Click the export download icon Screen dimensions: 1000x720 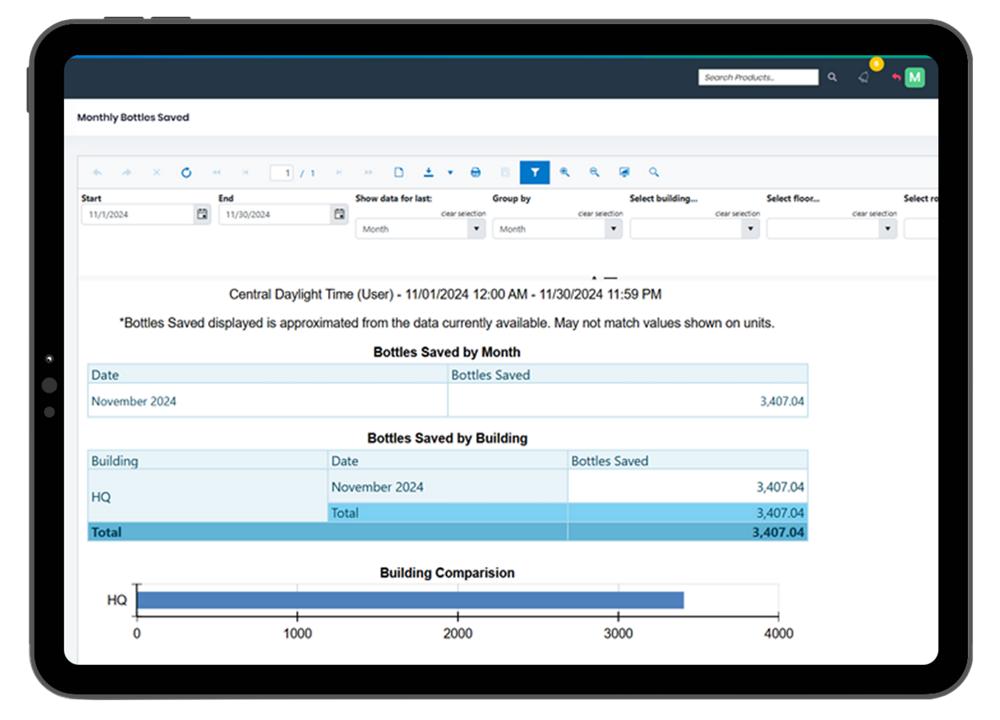pos(427,172)
